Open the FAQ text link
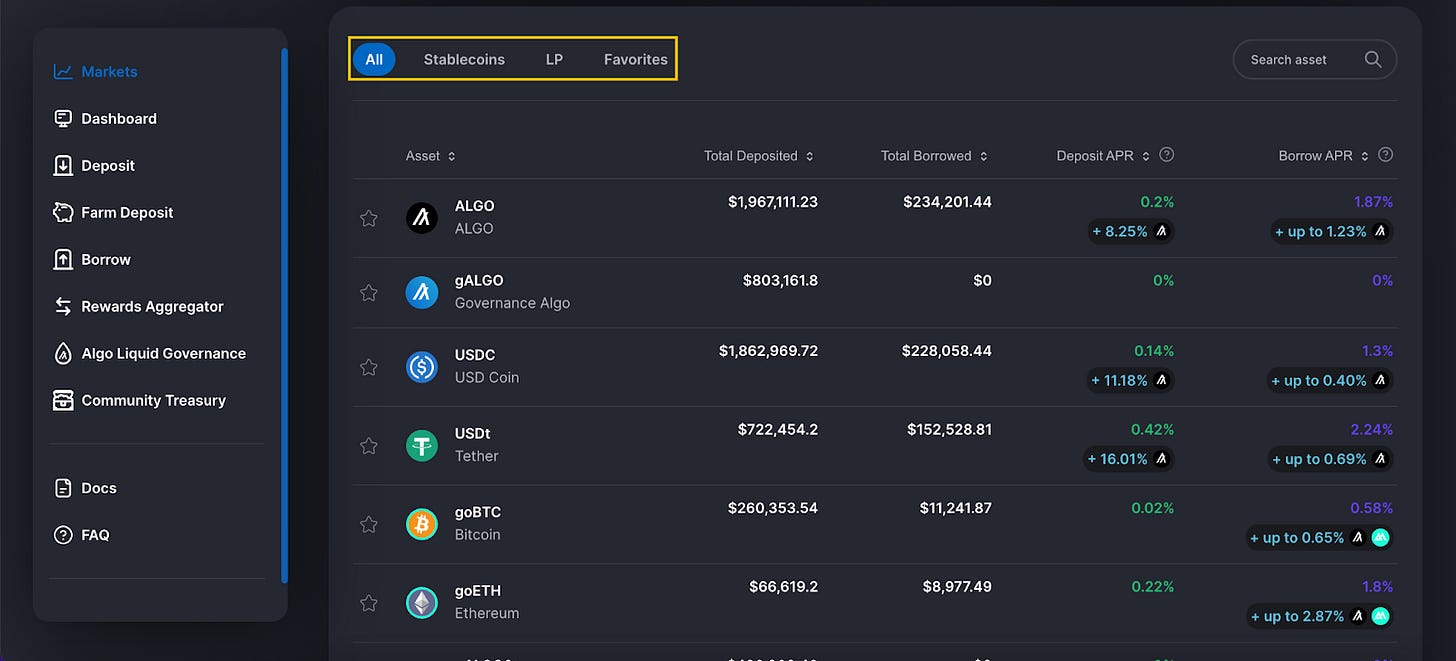Image resolution: width=1456 pixels, height=661 pixels. (x=95, y=536)
